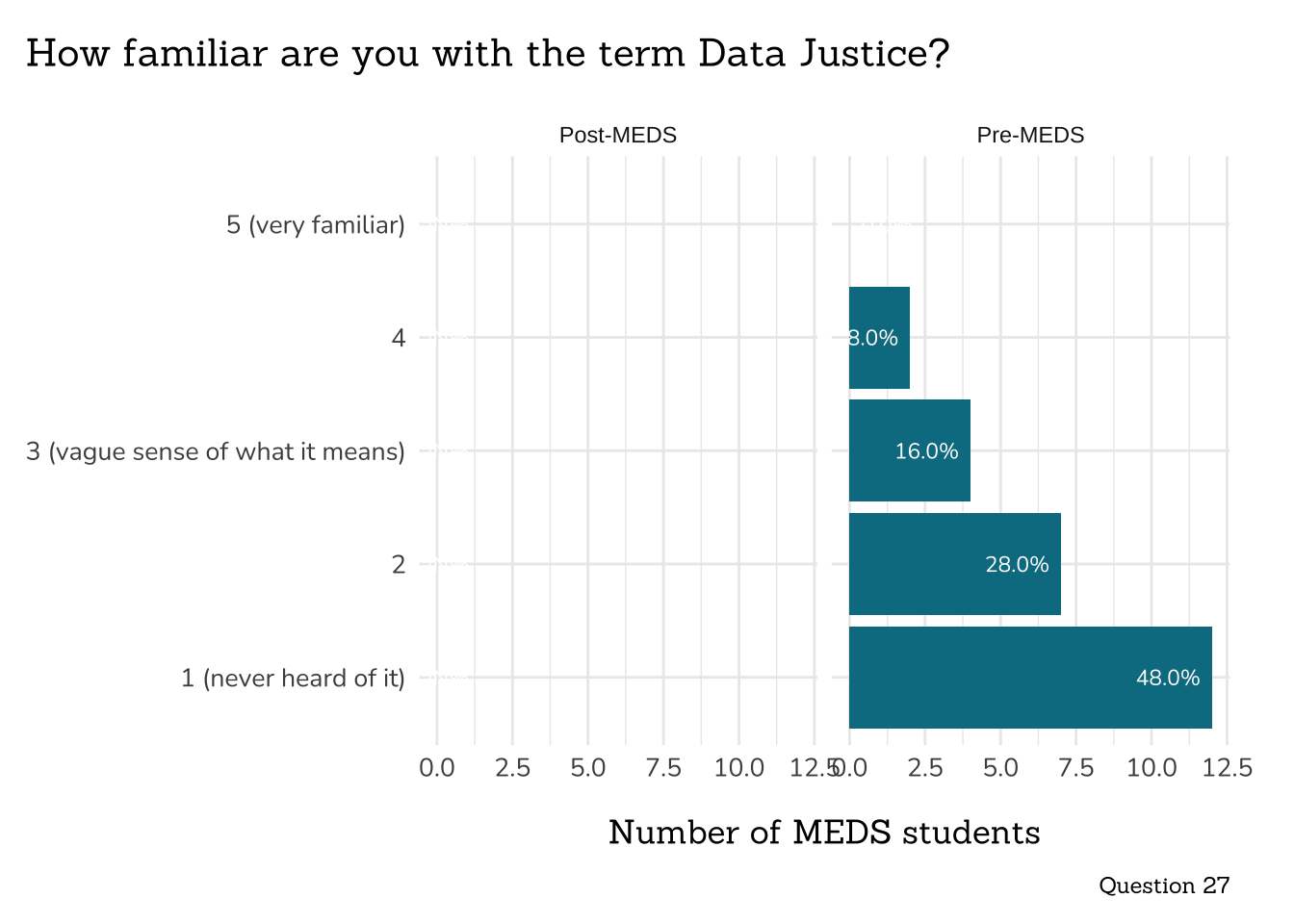Click the shortest bar labeled 8.0%
This screenshot has width=1294, height=924.
pos(879,338)
